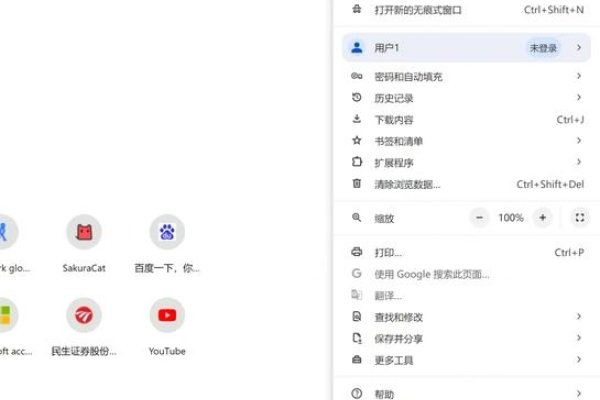Click the puzzle icon for 扩展程序
This screenshot has width=600, height=400.
coord(357,162)
